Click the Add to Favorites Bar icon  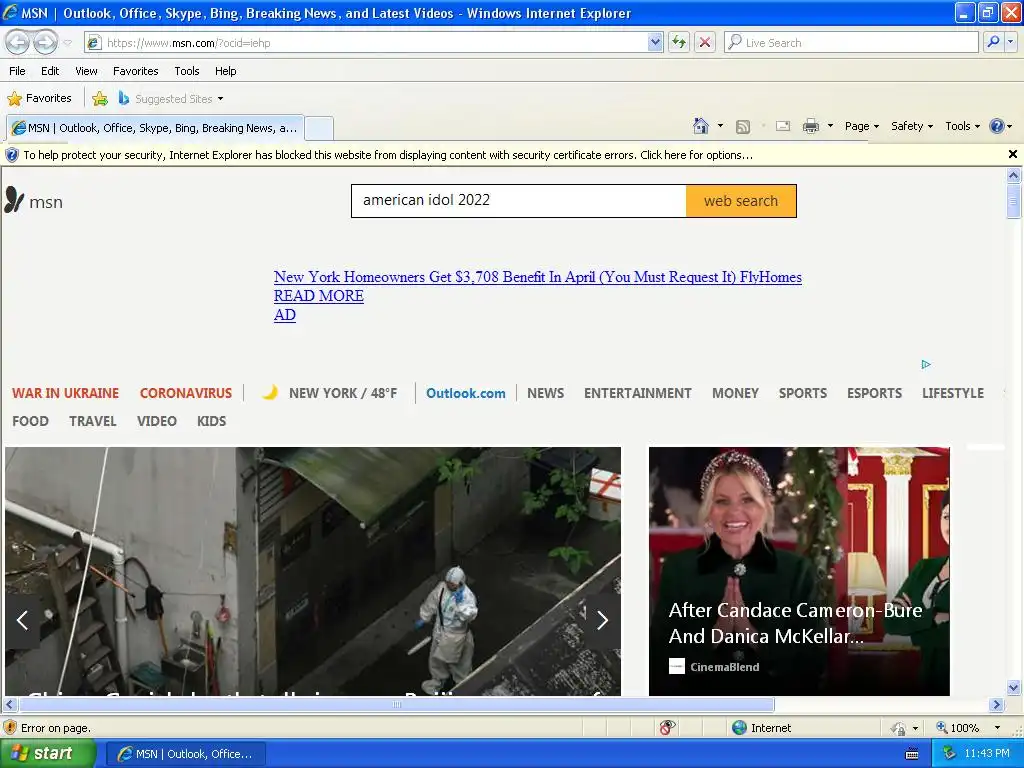[100, 99]
